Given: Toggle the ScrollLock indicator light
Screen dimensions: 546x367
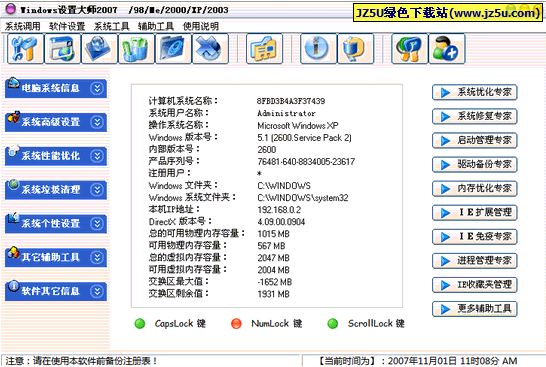Looking at the screenshot, I should point(333,324).
